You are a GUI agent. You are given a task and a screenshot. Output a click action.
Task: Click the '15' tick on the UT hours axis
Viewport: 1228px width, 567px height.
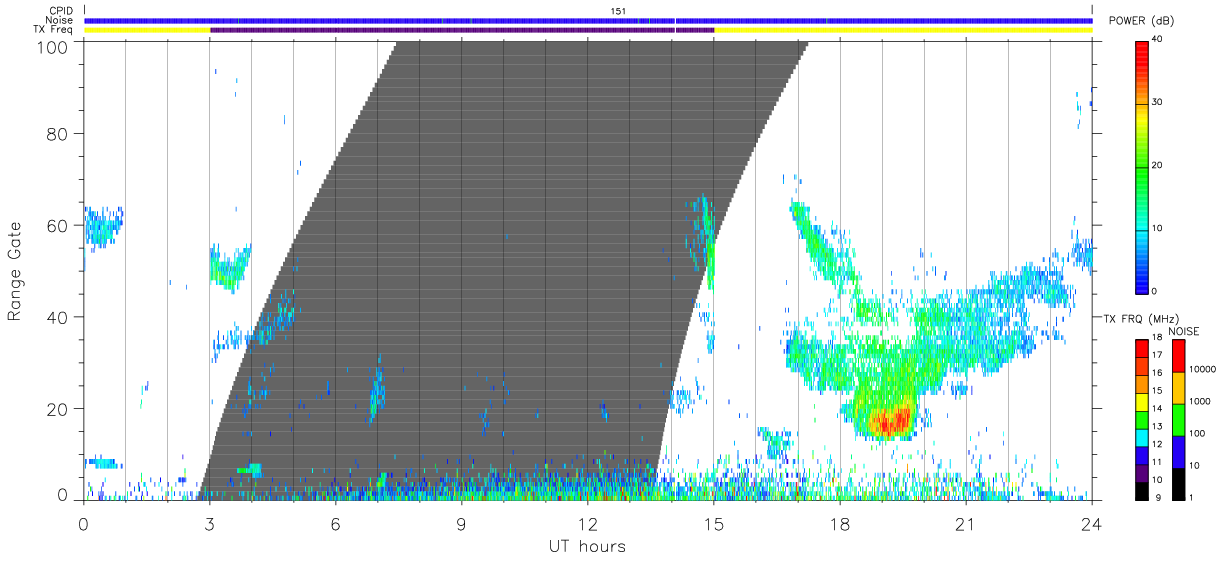point(714,523)
